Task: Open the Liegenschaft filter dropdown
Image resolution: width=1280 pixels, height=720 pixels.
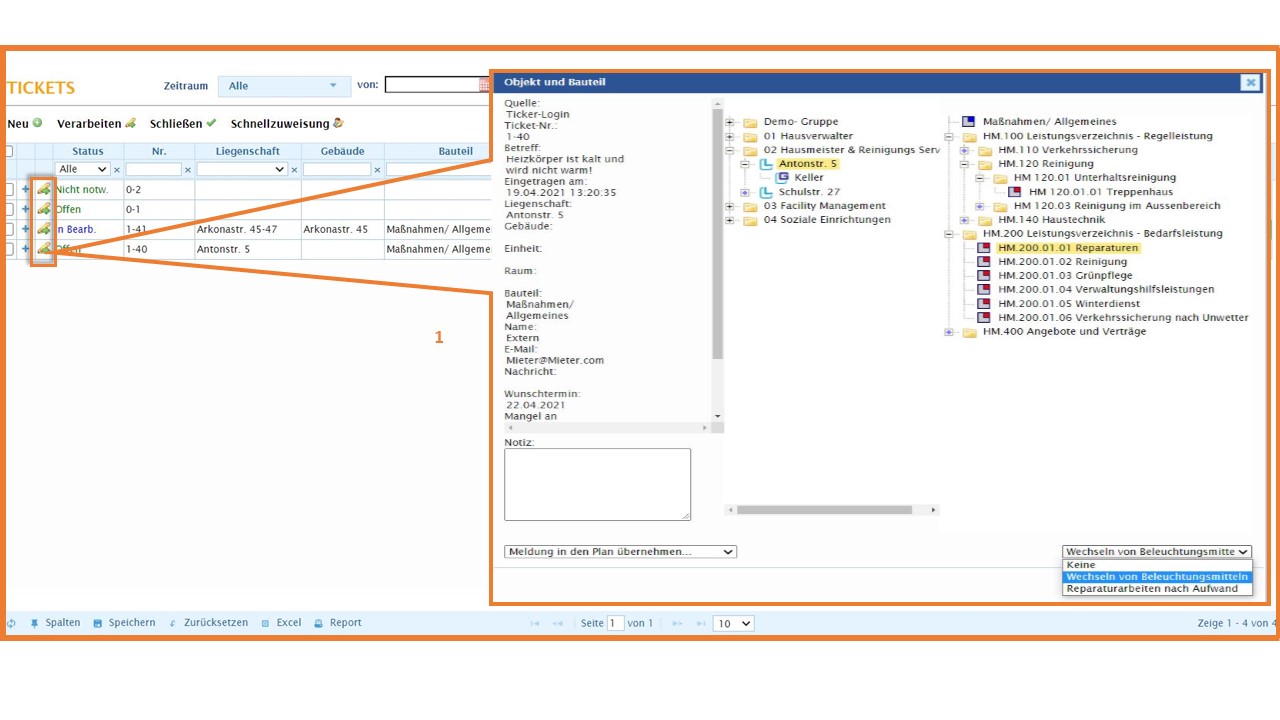Action: (242, 170)
